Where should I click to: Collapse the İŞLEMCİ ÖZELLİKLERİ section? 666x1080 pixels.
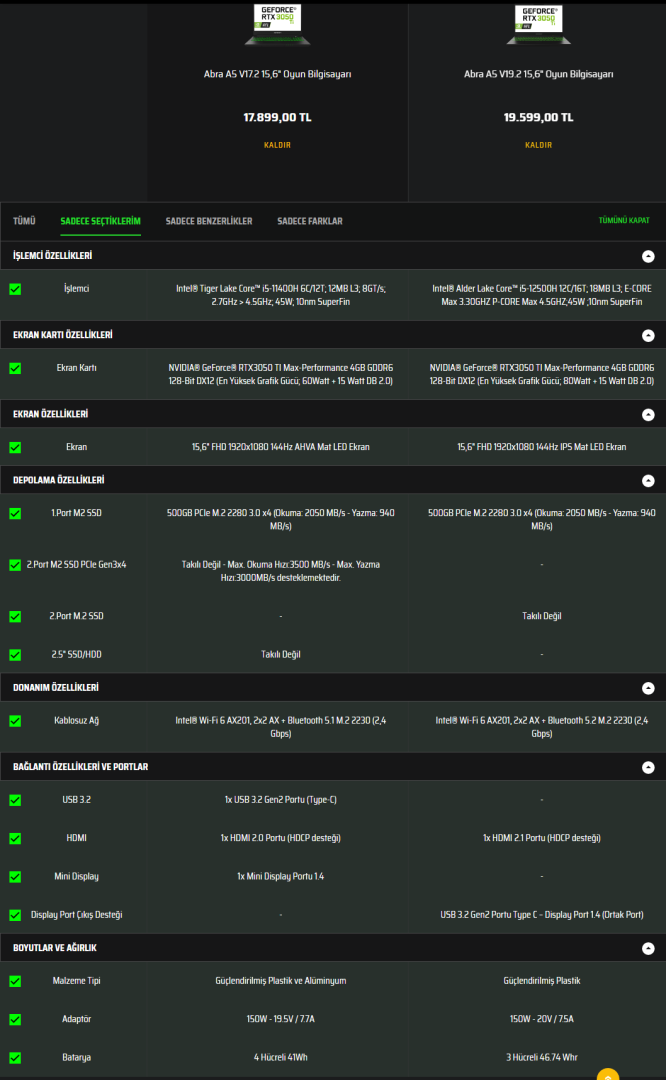click(x=648, y=256)
